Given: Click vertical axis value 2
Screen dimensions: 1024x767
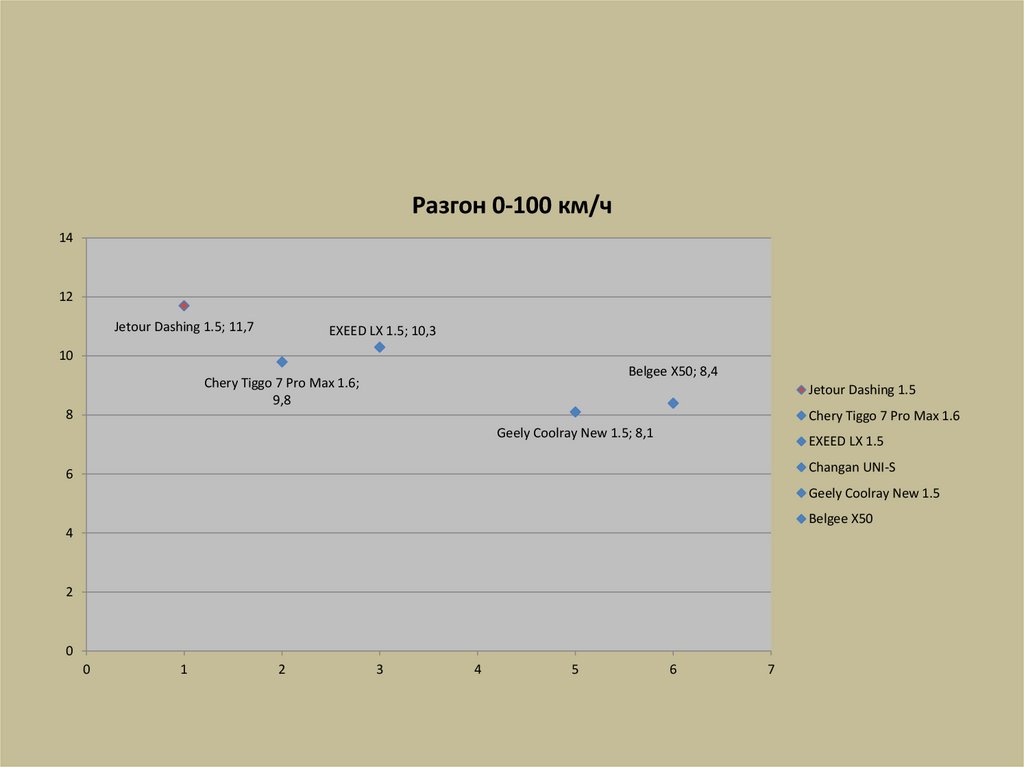Looking at the screenshot, I should [69, 592].
